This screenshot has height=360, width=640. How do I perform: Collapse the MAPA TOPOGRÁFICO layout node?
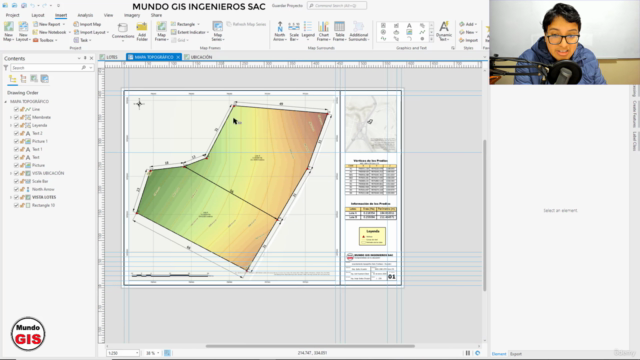(x=6, y=101)
